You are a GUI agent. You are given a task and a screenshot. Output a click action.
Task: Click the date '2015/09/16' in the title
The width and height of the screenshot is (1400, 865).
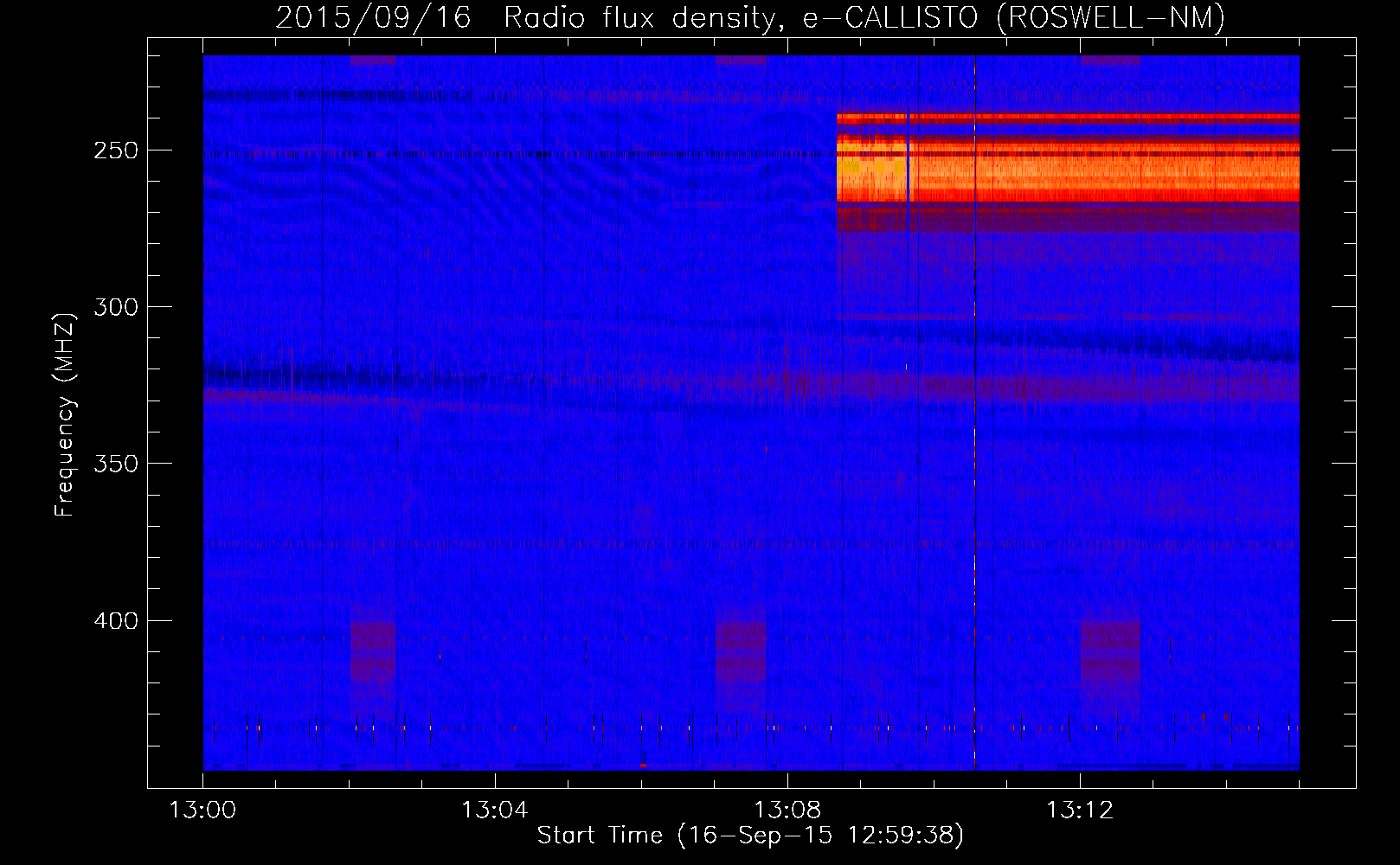pos(373,17)
